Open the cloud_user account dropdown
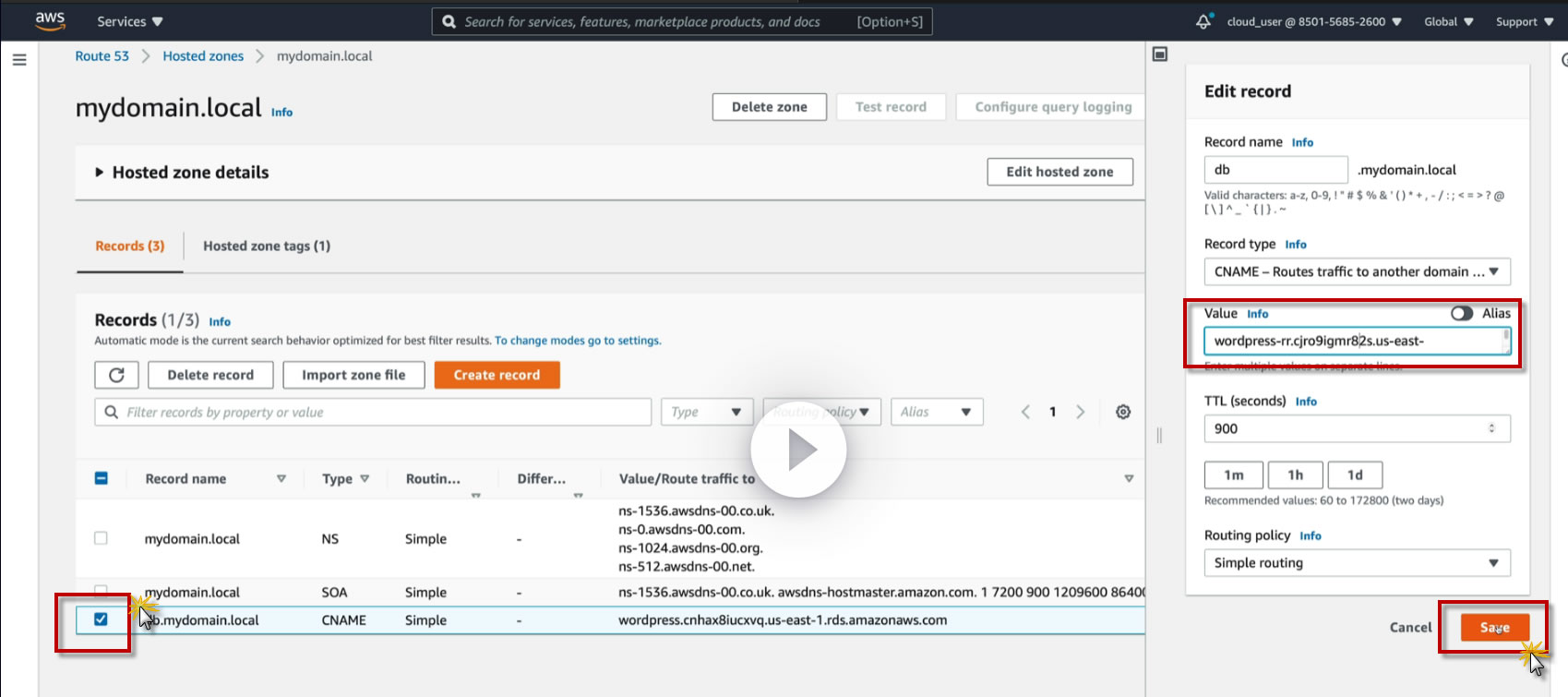This screenshot has width=1568, height=697. (x=1314, y=21)
